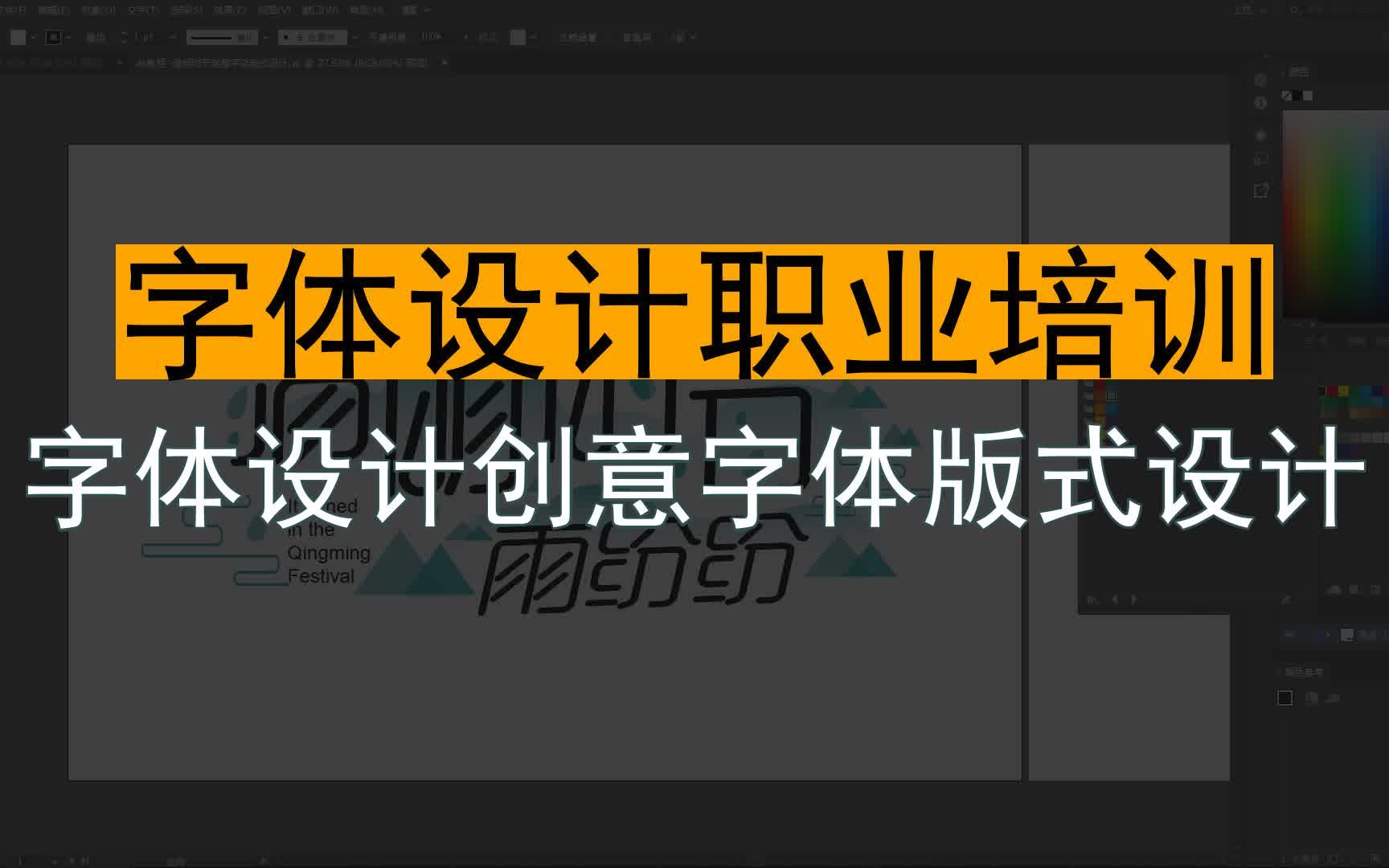Open the 对象(O) menu
Viewport: 1389px width, 868px height.
(98, 10)
